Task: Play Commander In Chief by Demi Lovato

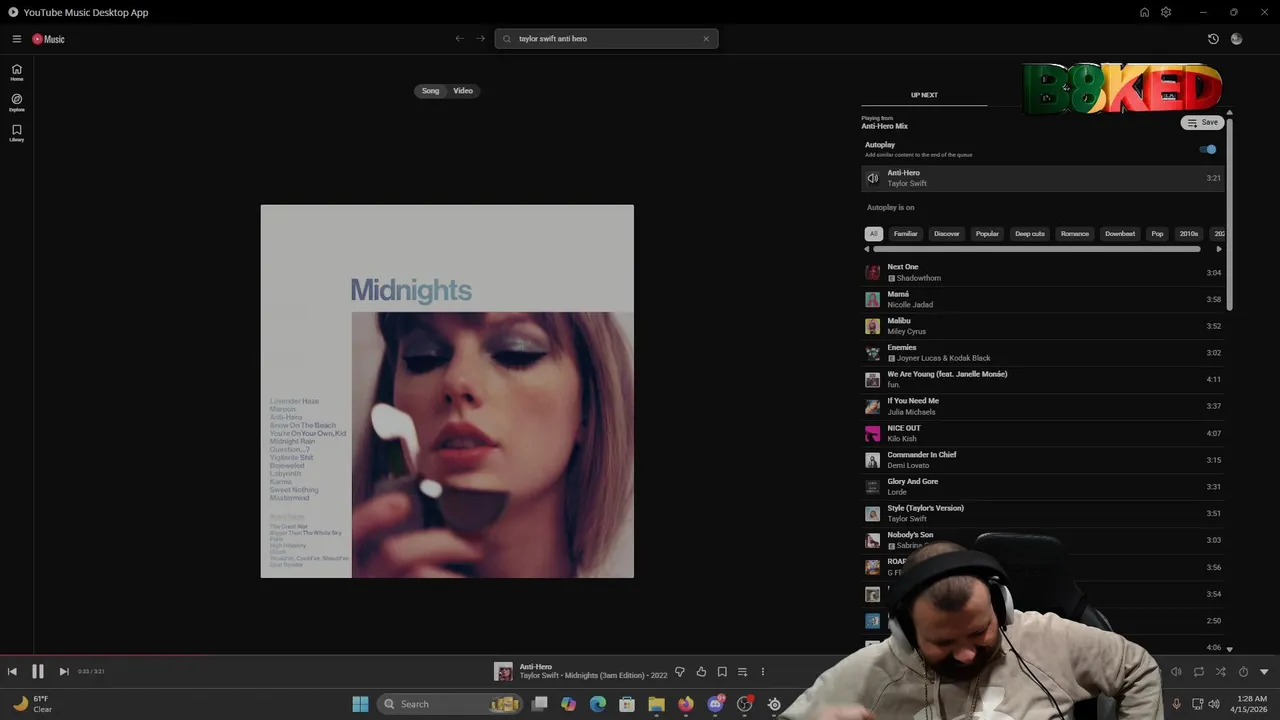Action: tap(1043, 460)
